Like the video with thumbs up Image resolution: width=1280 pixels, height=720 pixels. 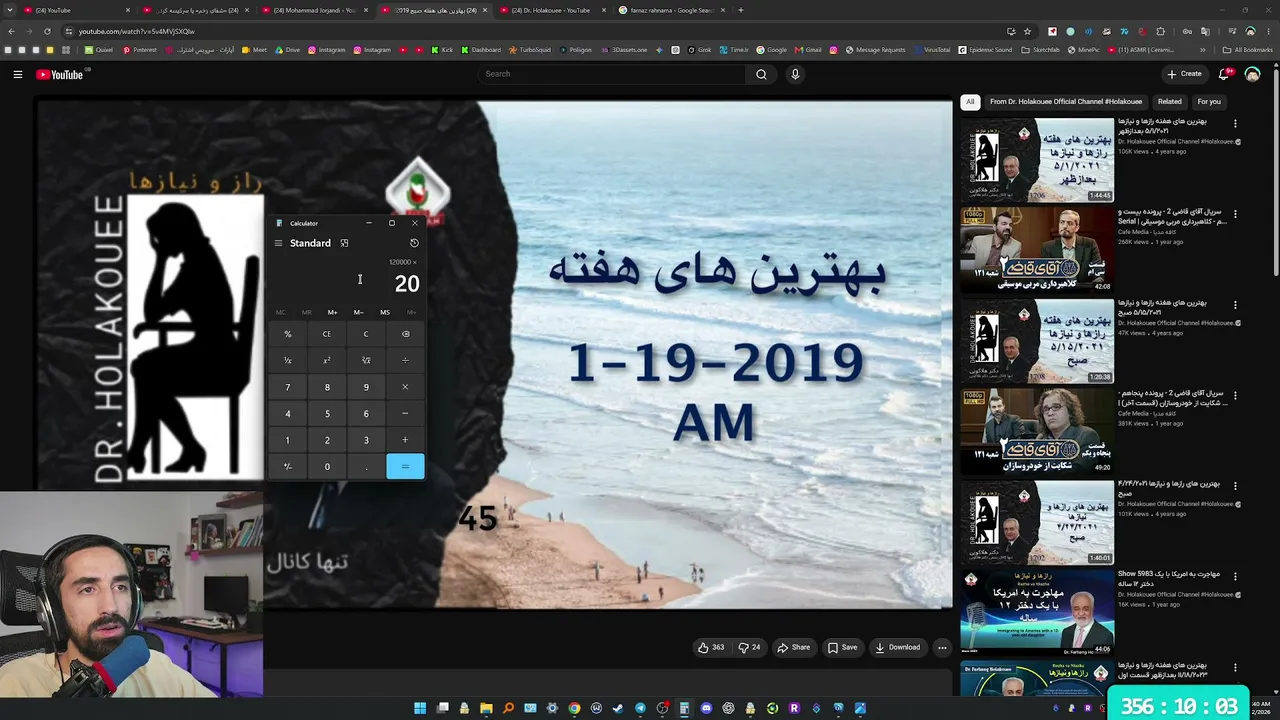[x=711, y=647]
